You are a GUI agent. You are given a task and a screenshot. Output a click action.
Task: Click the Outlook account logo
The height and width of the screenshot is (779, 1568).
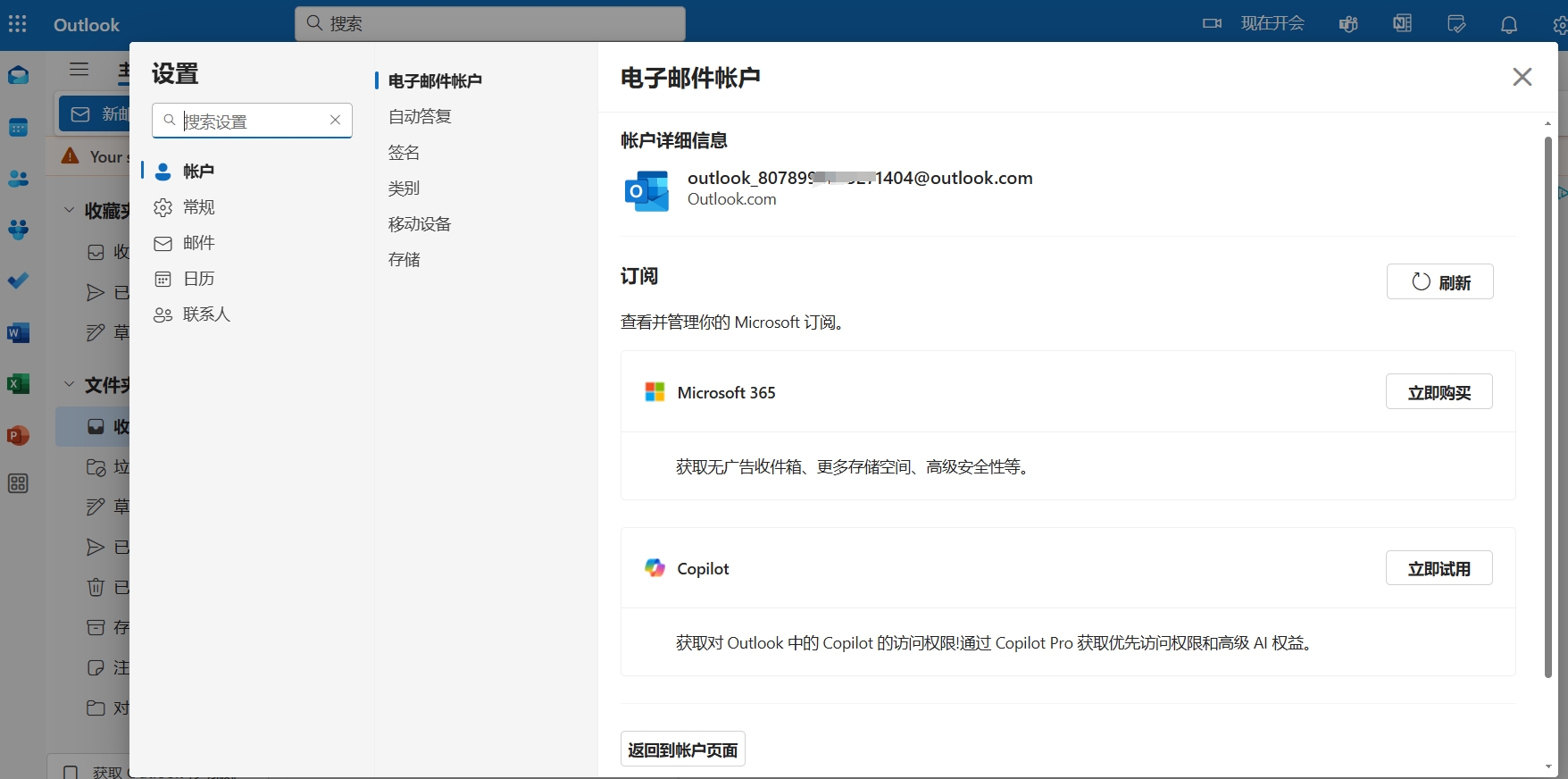[x=646, y=190]
